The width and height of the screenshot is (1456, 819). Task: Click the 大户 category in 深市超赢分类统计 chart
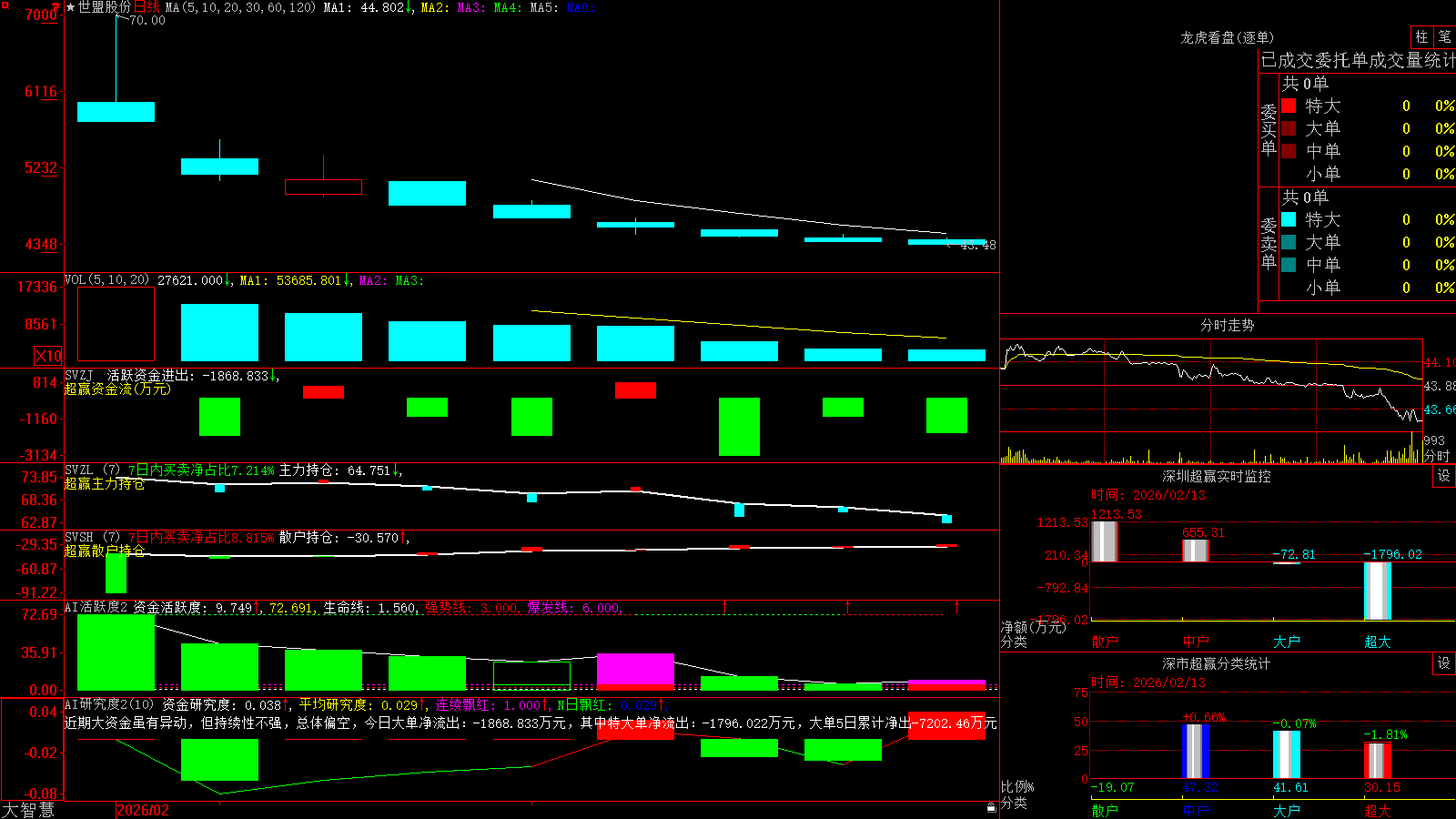point(1287,810)
